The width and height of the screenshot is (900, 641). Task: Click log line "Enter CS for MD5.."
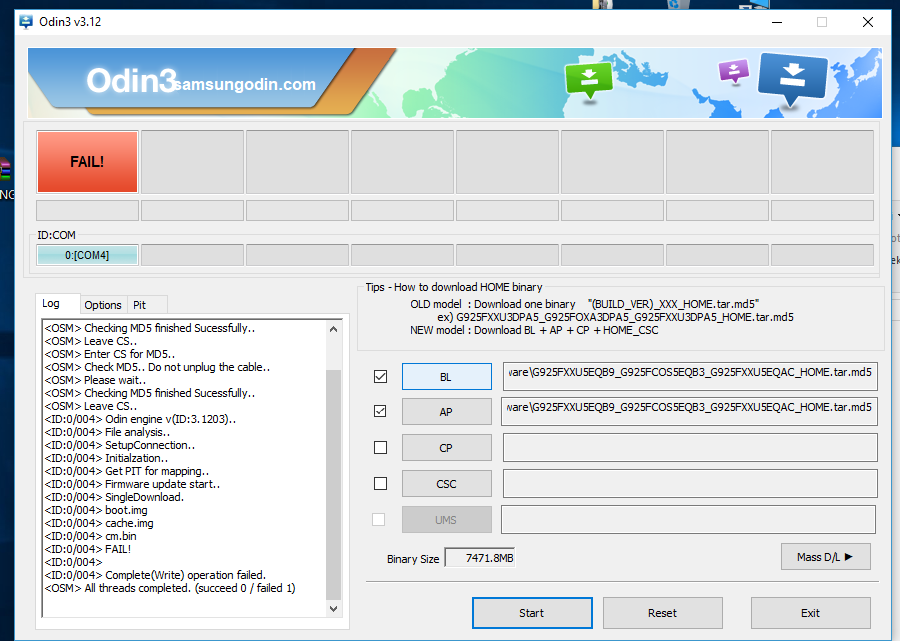[x=130, y=354]
